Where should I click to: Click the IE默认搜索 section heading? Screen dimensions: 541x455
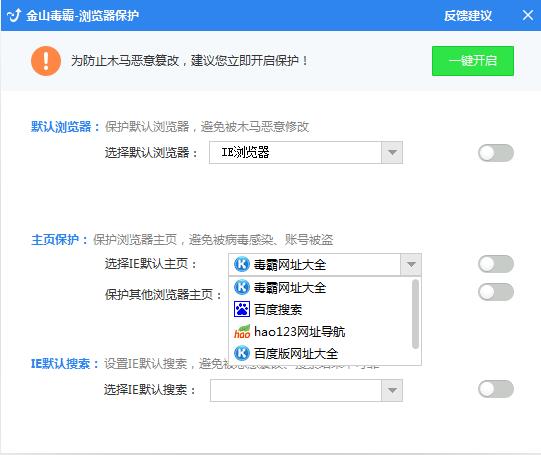(65, 364)
